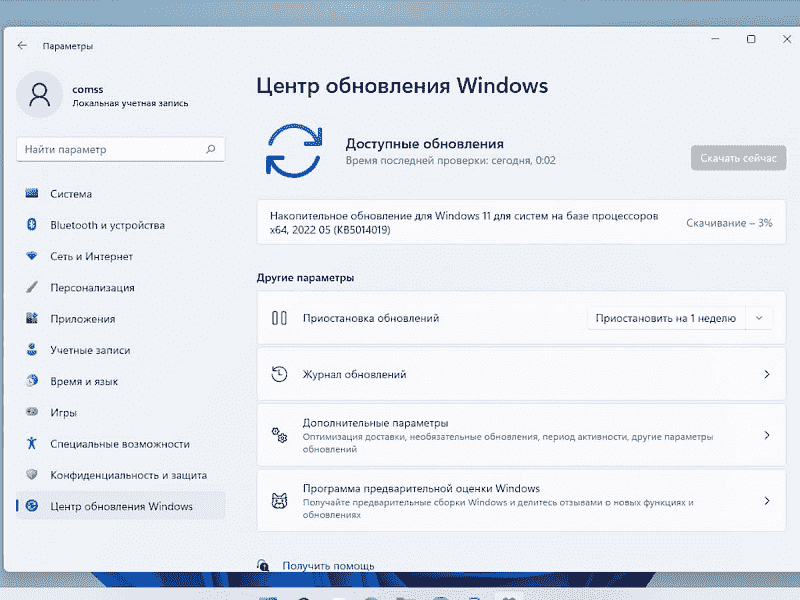800x600 pixels.
Task: Focus the Найти параметр search field
Action: tap(120, 149)
